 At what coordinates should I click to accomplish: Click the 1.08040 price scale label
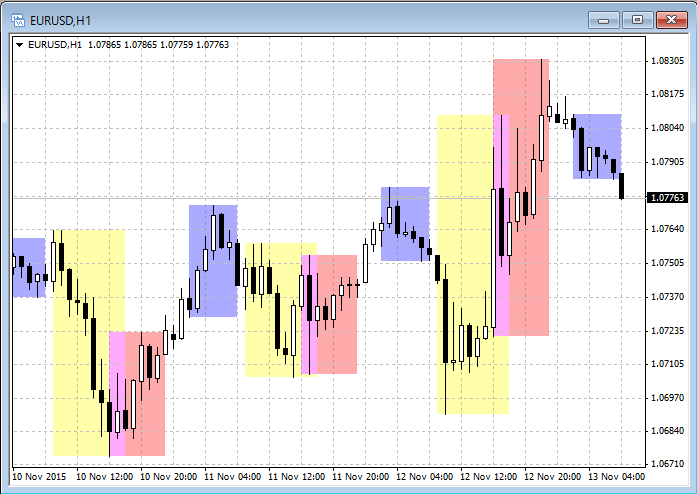(x=667, y=128)
